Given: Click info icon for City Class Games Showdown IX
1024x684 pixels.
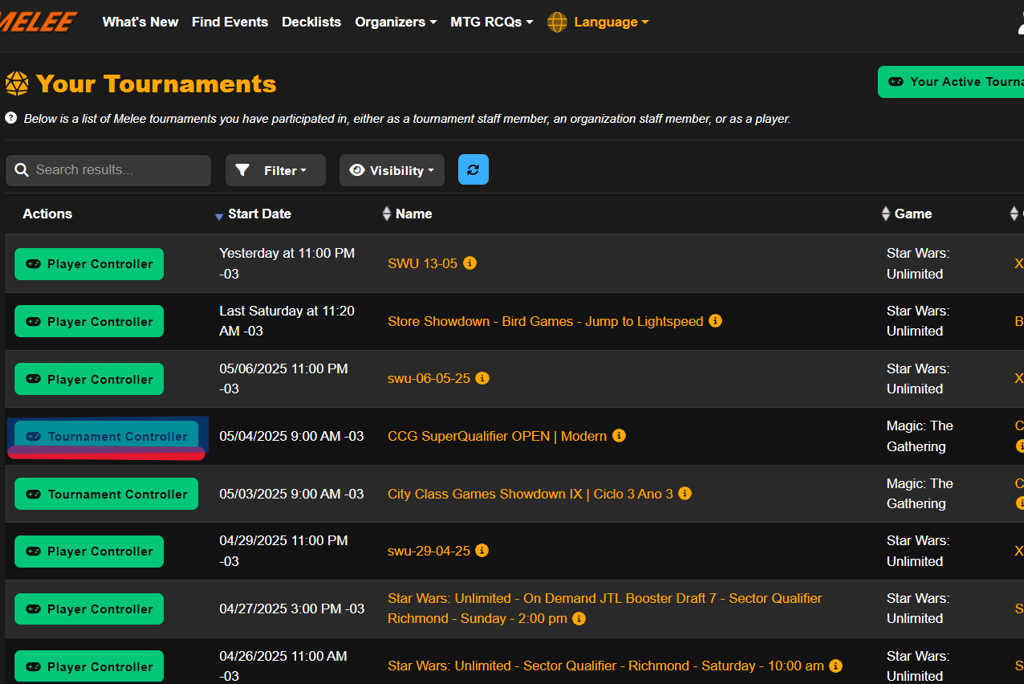Looking at the screenshot, I should pyautogui.click(x=684, y=493).
